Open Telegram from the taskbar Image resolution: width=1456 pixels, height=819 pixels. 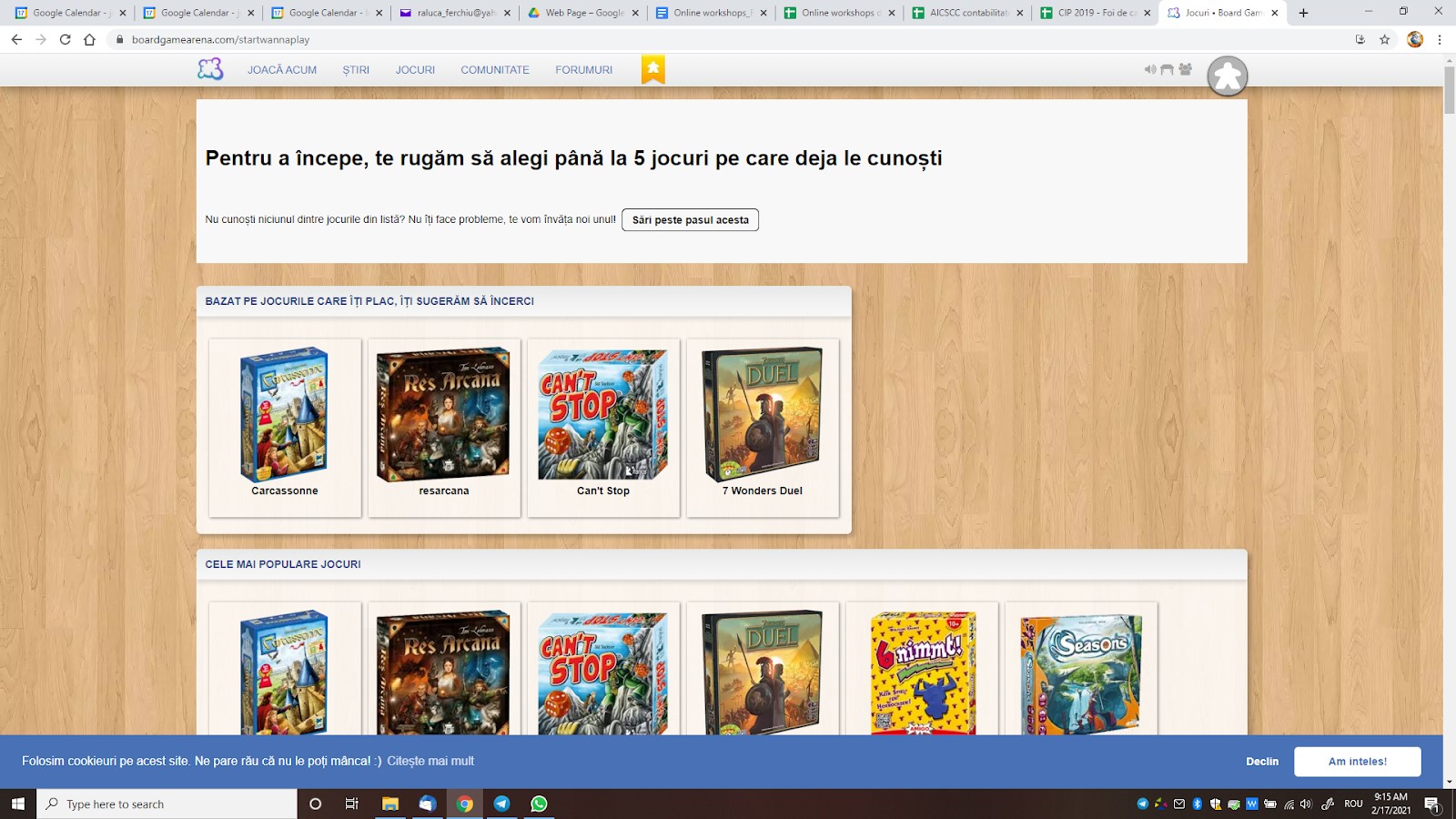click(501, 804)
